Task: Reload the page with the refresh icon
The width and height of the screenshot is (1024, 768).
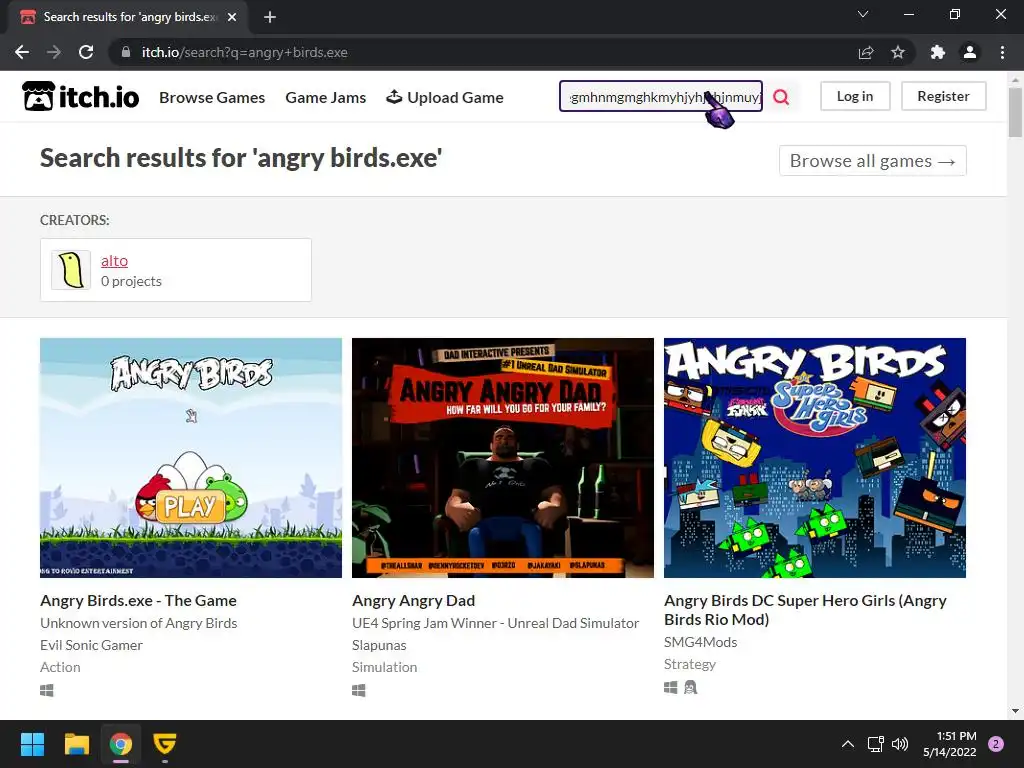Action: click(x=86, y=52)
